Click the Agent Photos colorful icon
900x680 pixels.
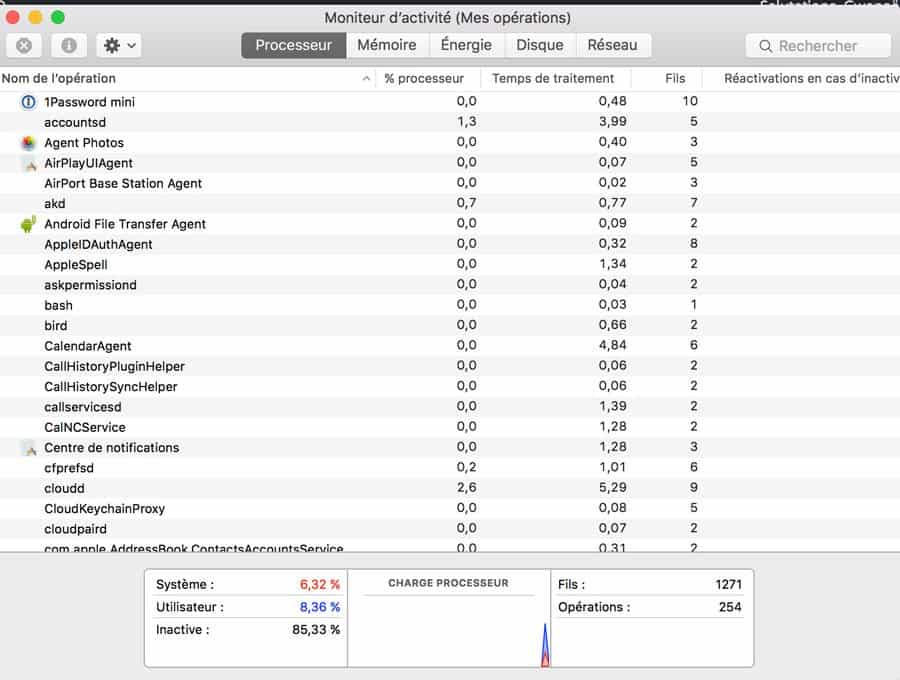[x=28, y=143]
